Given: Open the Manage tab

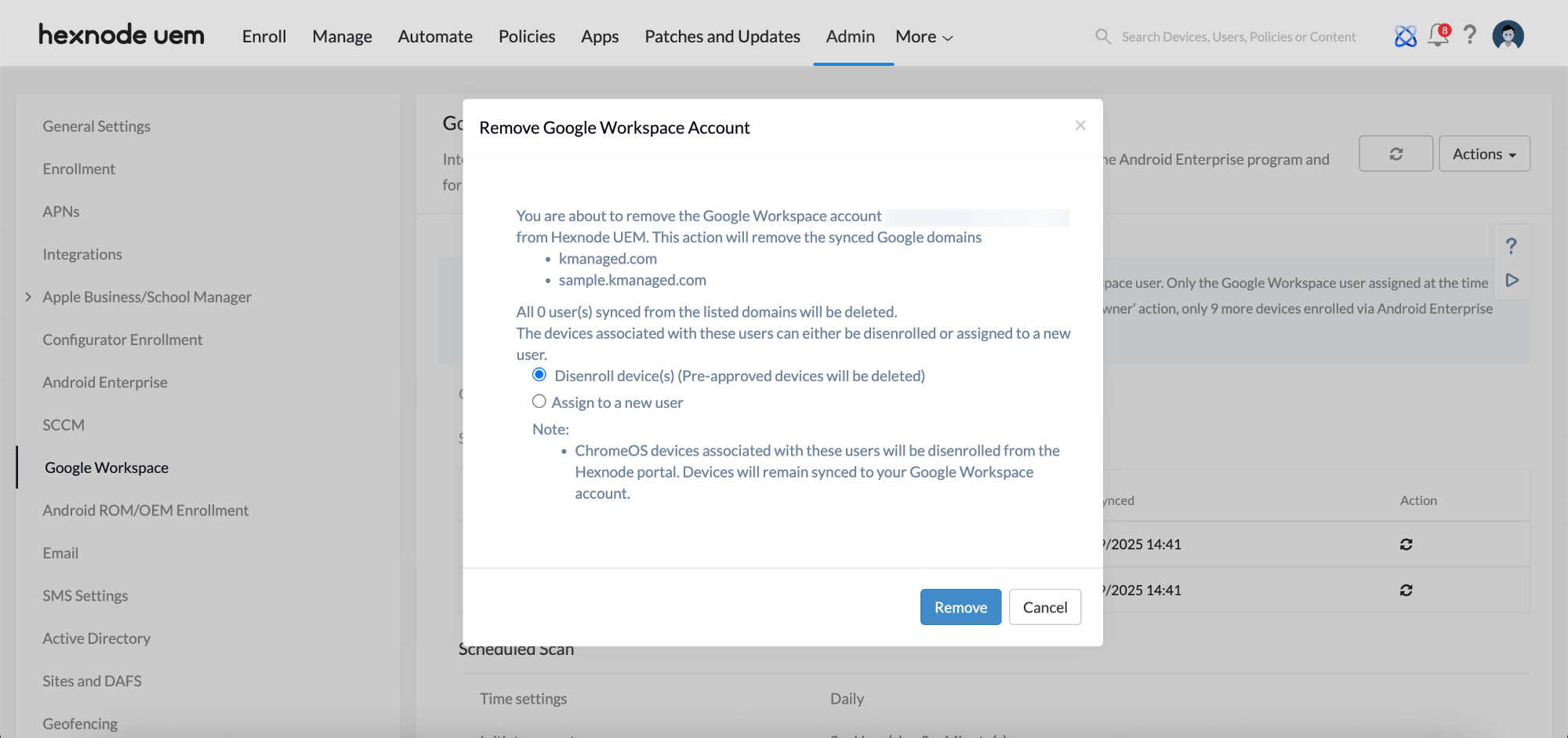Looking at the screenshot, I should click(342, 37).
